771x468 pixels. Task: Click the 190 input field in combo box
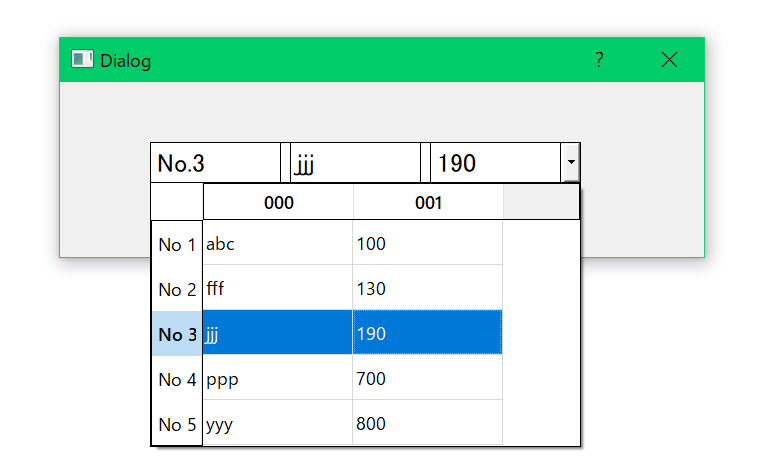tap(496, 163)
